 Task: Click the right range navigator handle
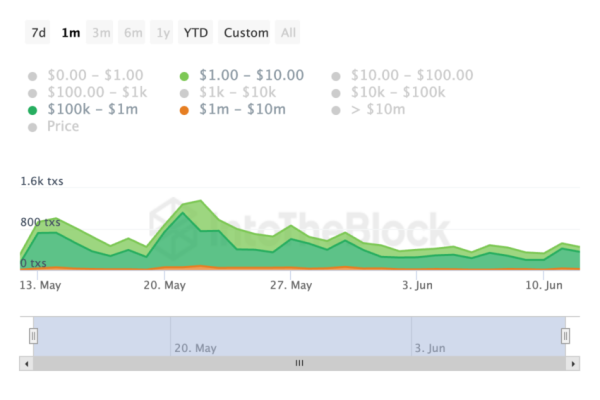[x=565, y=336]
